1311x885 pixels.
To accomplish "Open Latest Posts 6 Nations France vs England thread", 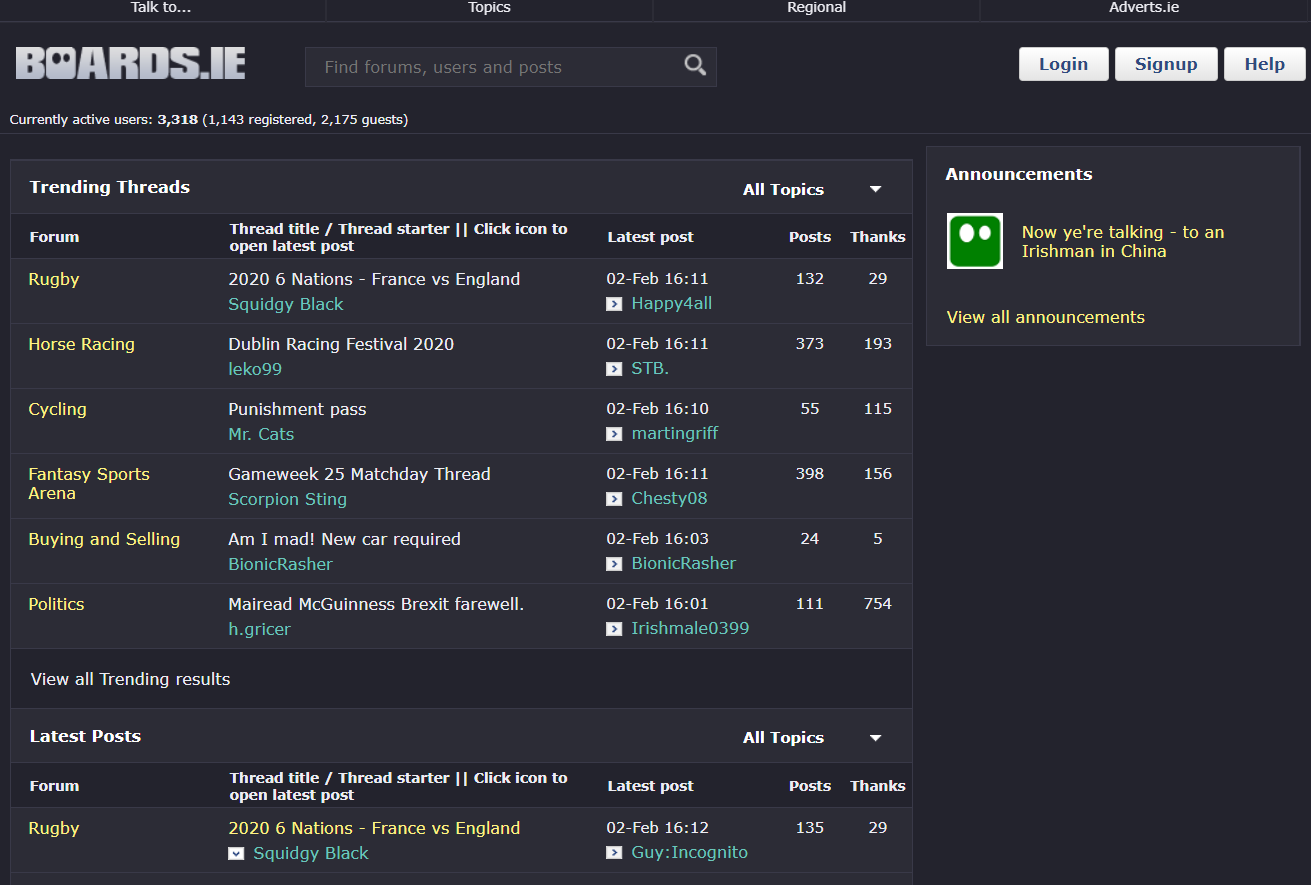I will 374,828.
